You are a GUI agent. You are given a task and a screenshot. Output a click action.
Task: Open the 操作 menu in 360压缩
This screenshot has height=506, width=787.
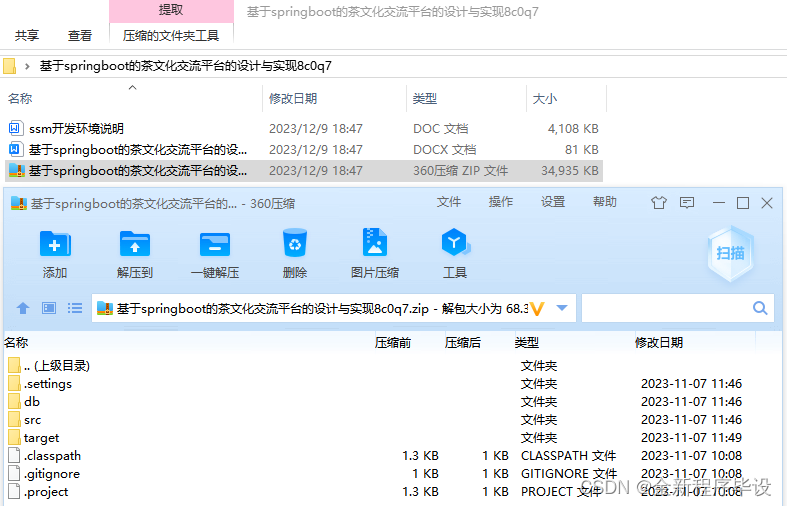(x=501, y=202)
